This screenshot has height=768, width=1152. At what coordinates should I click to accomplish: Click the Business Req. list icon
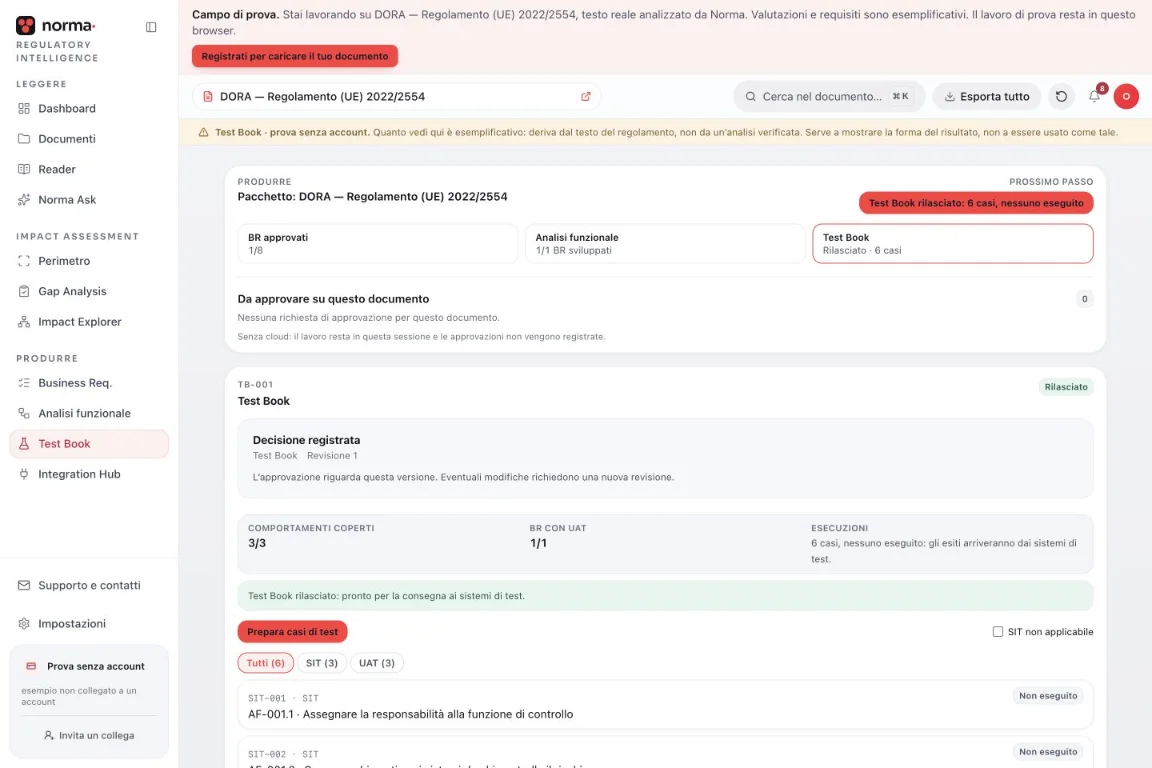(24, 383)
